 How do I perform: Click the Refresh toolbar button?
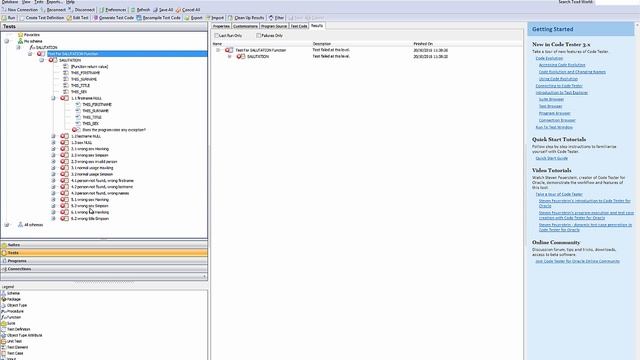(x=140, y=9)
